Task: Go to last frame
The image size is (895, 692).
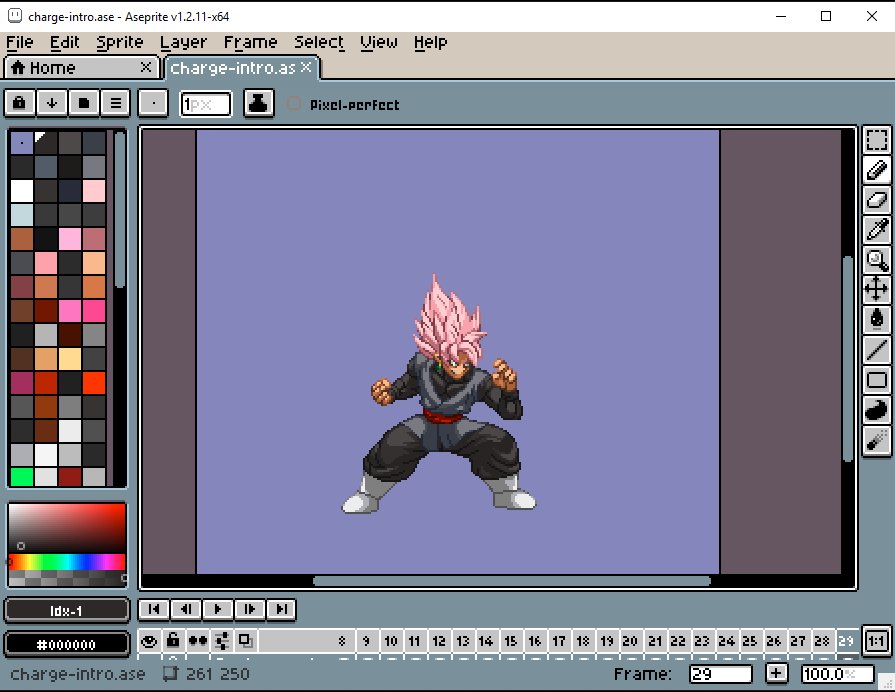Action: click(281, 609)
